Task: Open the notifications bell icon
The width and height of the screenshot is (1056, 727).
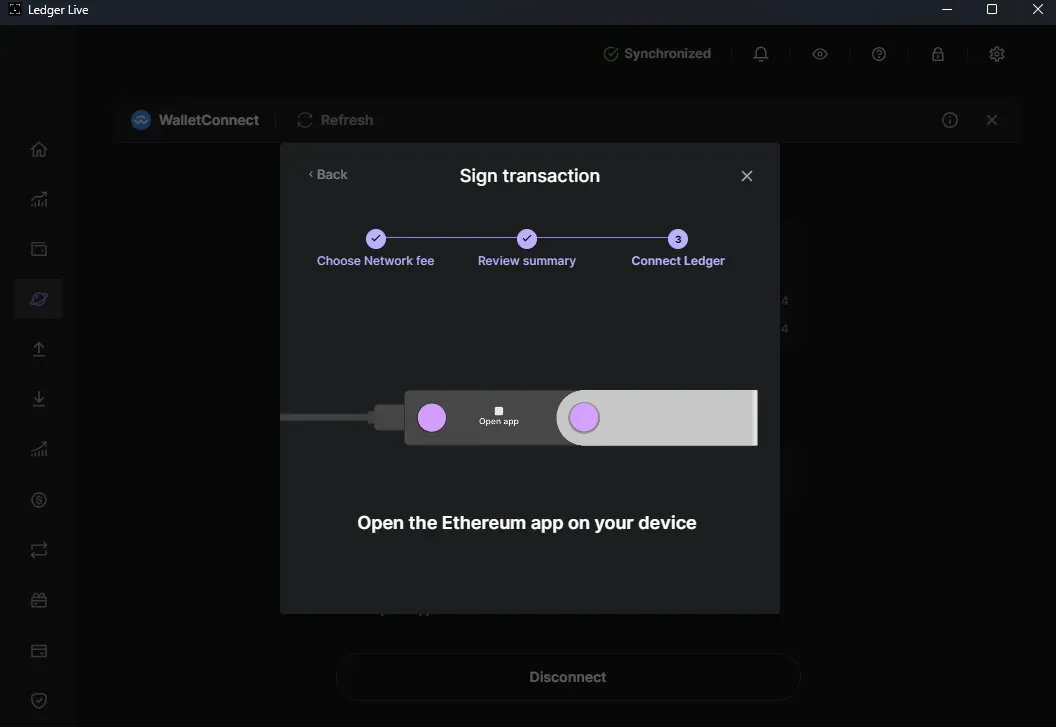Action: [761, 54]
